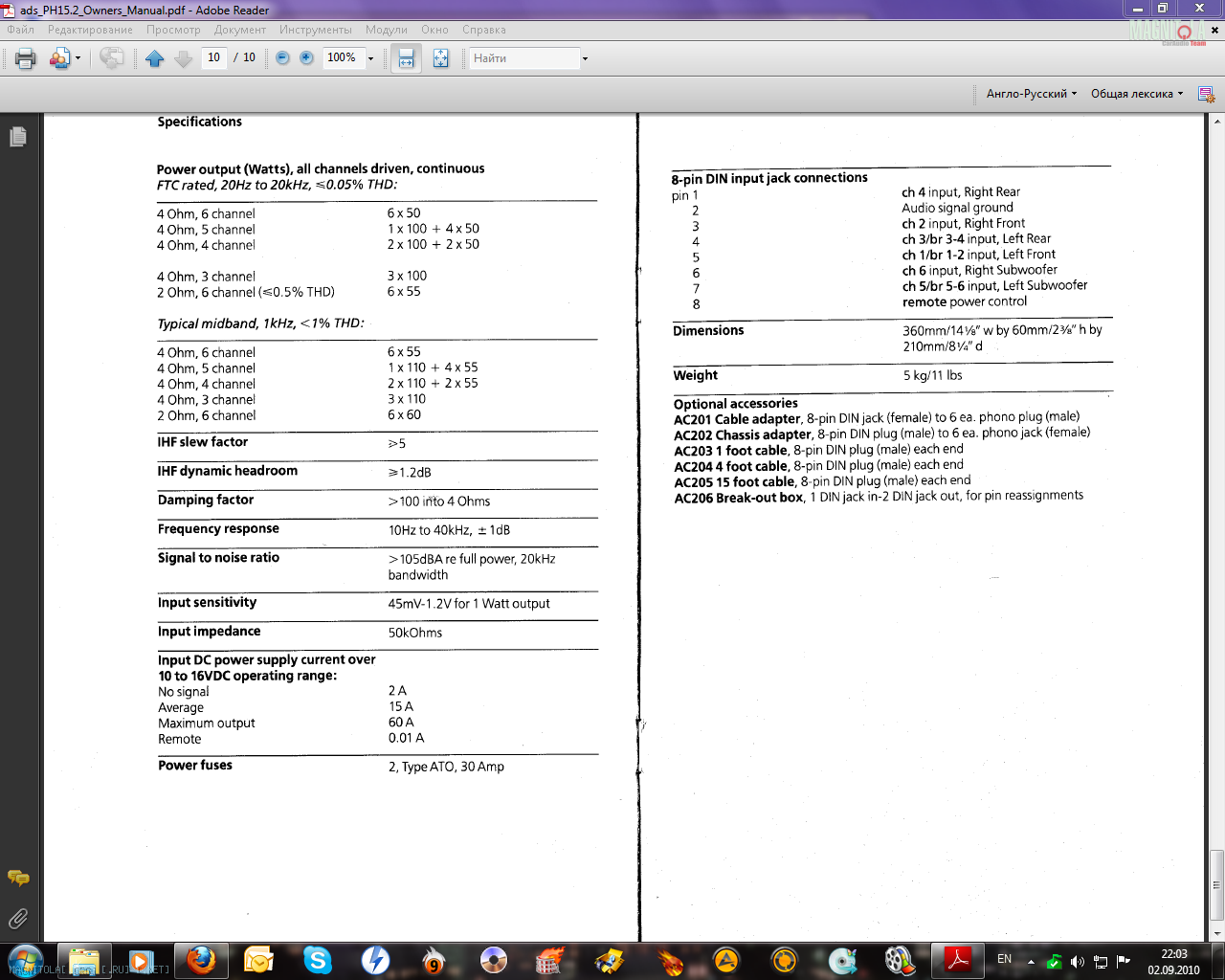Click the 'Specifications' heading text
This screenshot has height=980, width=1225.
(x=200, y=122)
